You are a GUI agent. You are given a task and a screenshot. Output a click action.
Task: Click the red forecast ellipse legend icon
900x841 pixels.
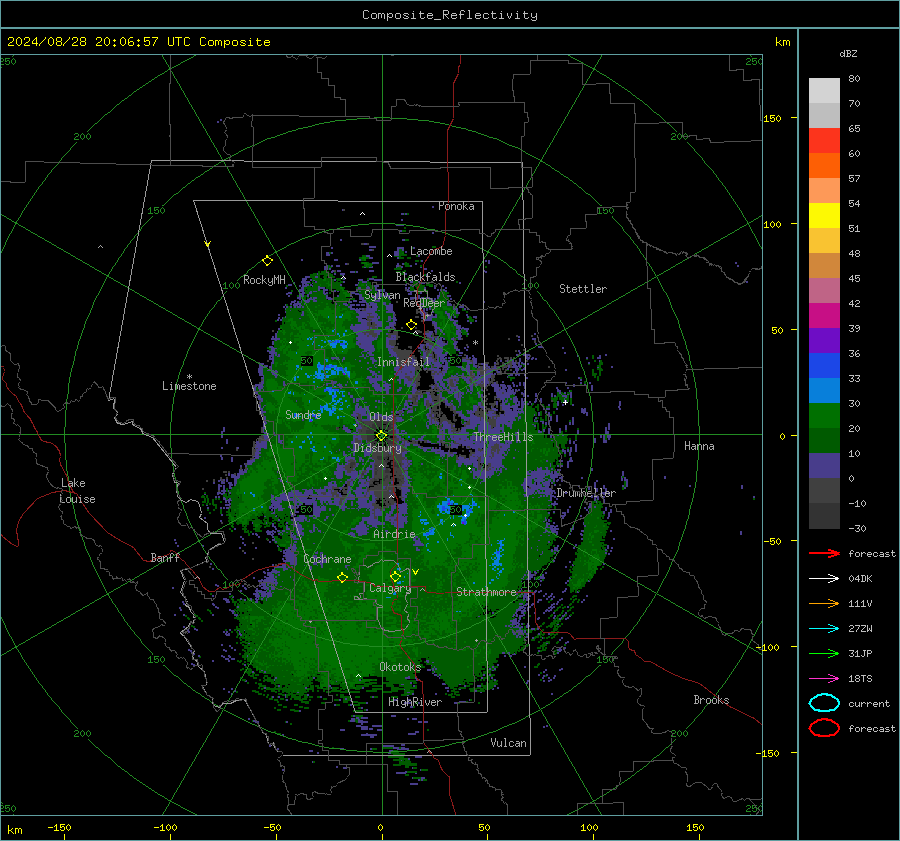(x=824, y=728)
